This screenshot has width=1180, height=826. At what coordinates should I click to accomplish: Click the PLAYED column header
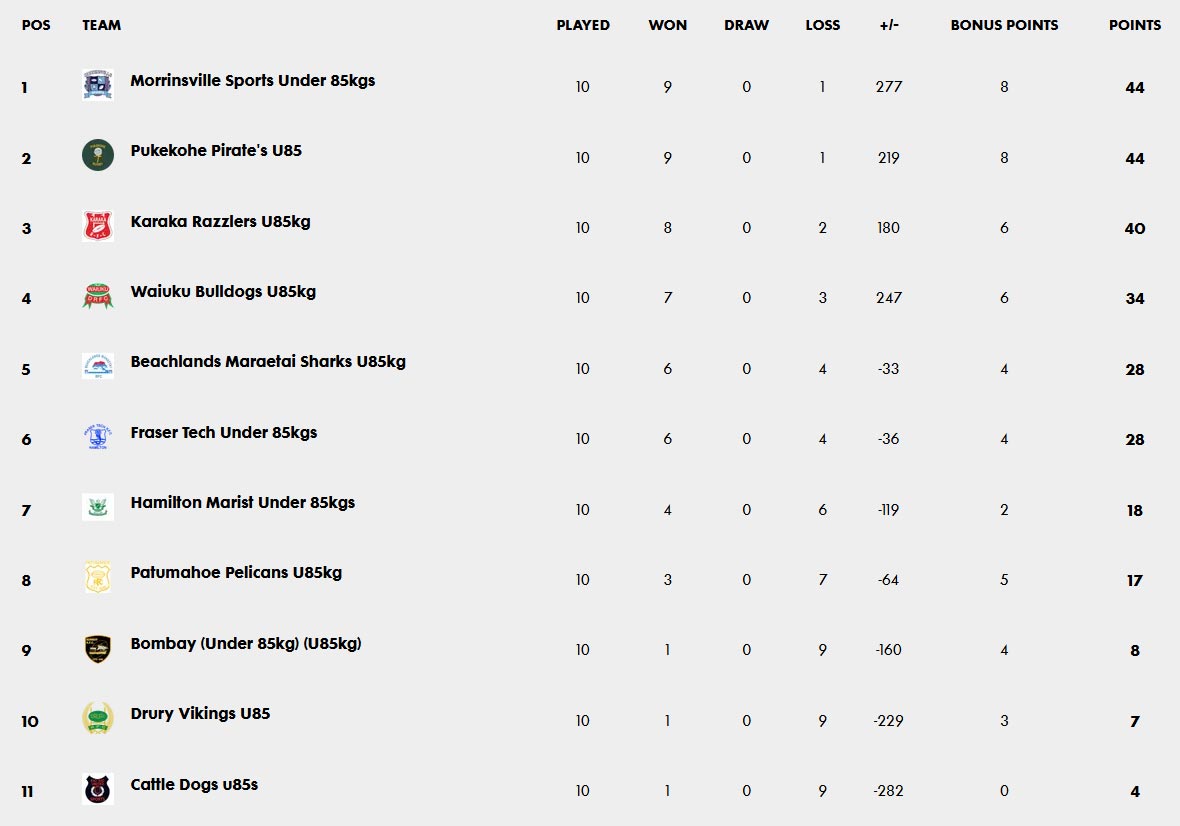[x=583, y=25]
